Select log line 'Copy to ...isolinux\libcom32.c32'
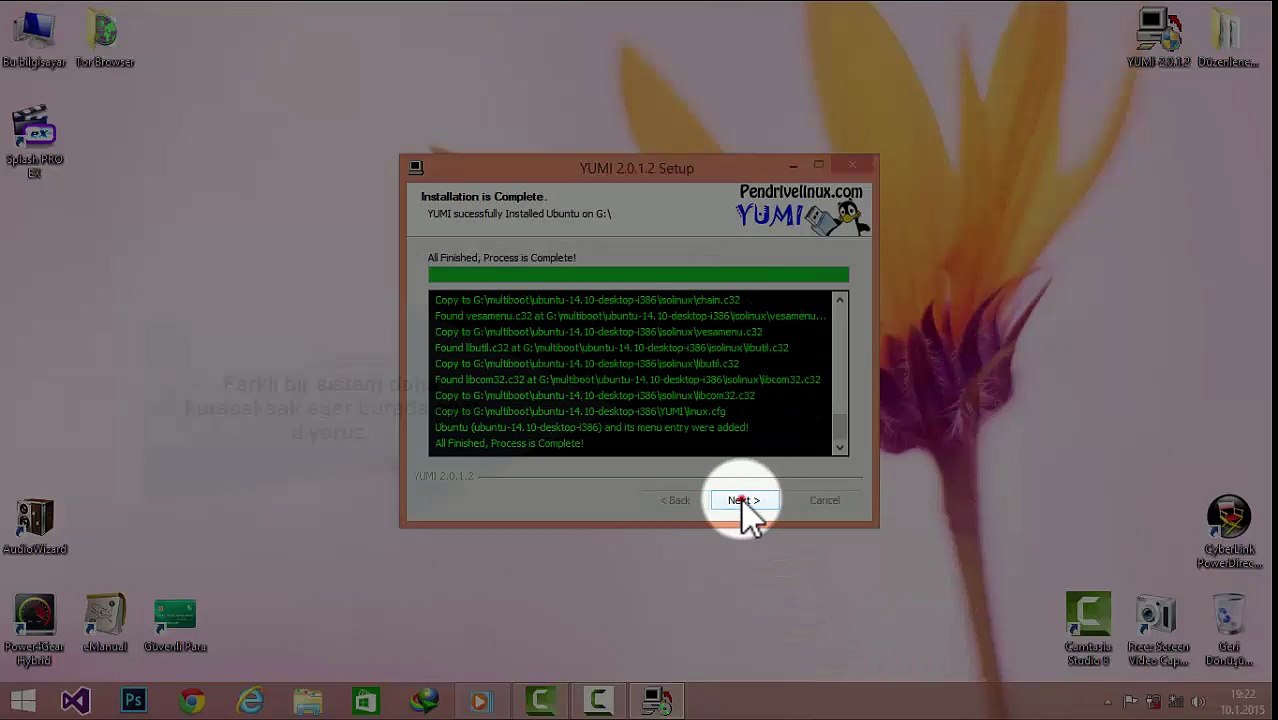The image size is (1278, 720). tap(594, 396)
